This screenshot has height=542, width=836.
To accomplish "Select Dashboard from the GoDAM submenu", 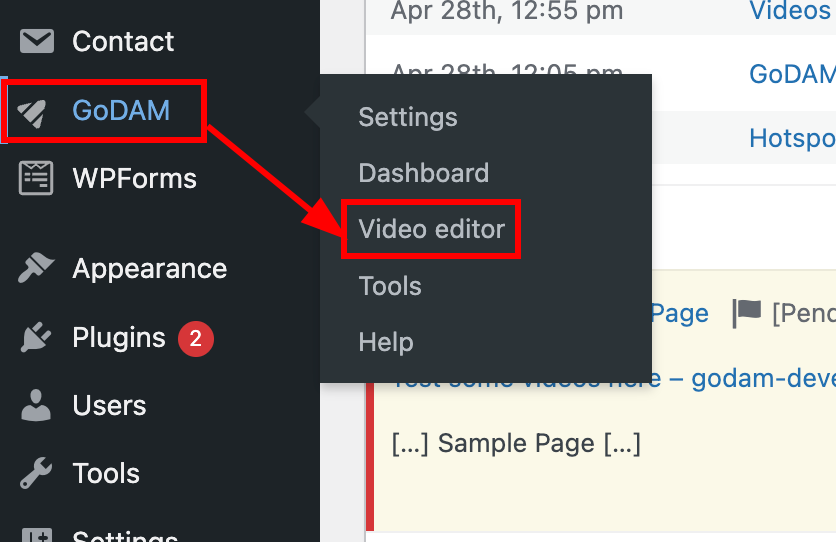I will point(424,173).
